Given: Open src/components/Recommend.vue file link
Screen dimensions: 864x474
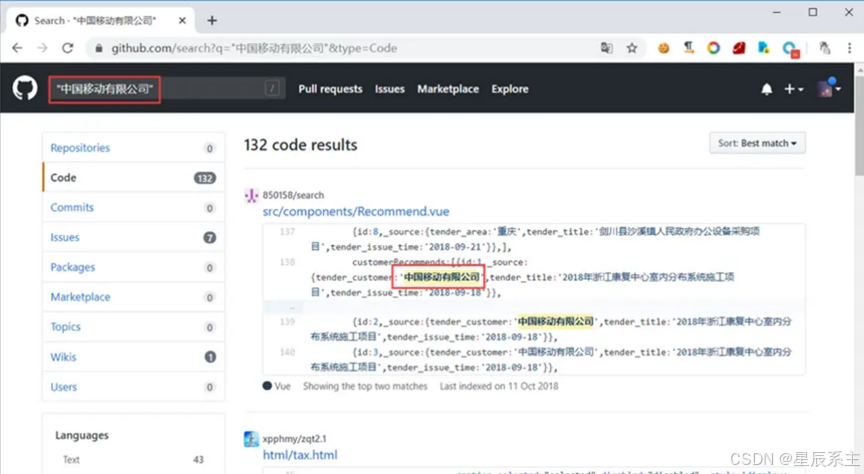Looking at the screenshot, I should coord(356,212).
